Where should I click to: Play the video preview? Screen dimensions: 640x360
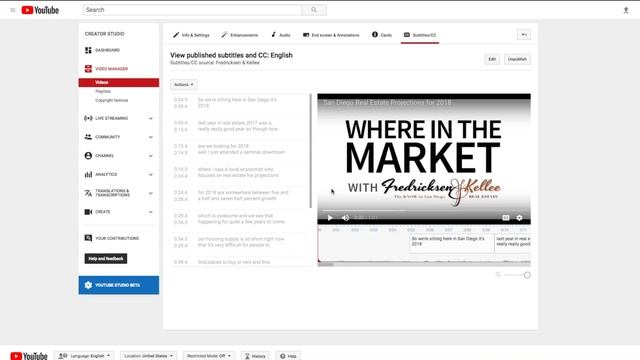coord(330,218)
